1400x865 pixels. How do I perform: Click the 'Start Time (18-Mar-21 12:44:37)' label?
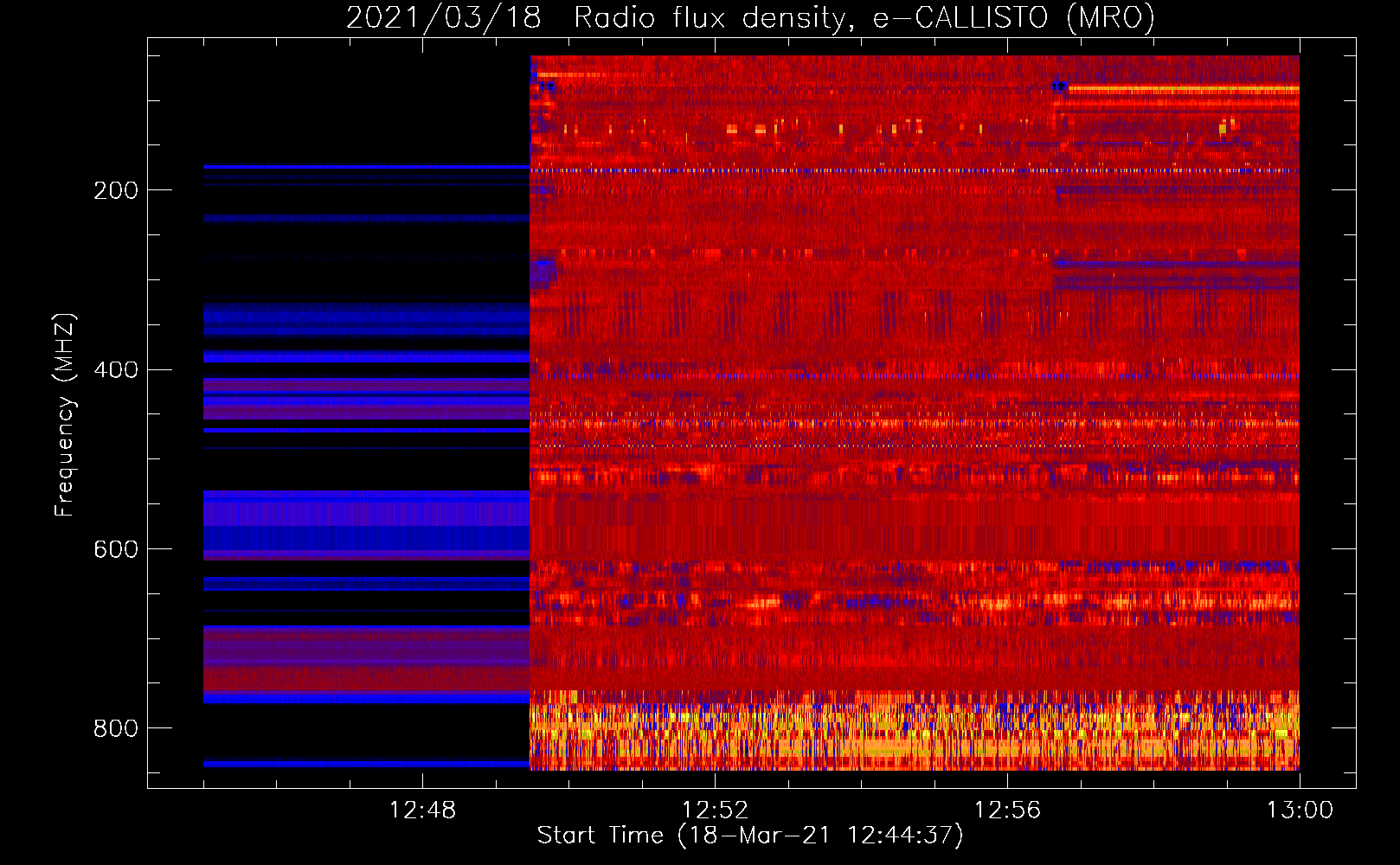click(x=750, y=836)
